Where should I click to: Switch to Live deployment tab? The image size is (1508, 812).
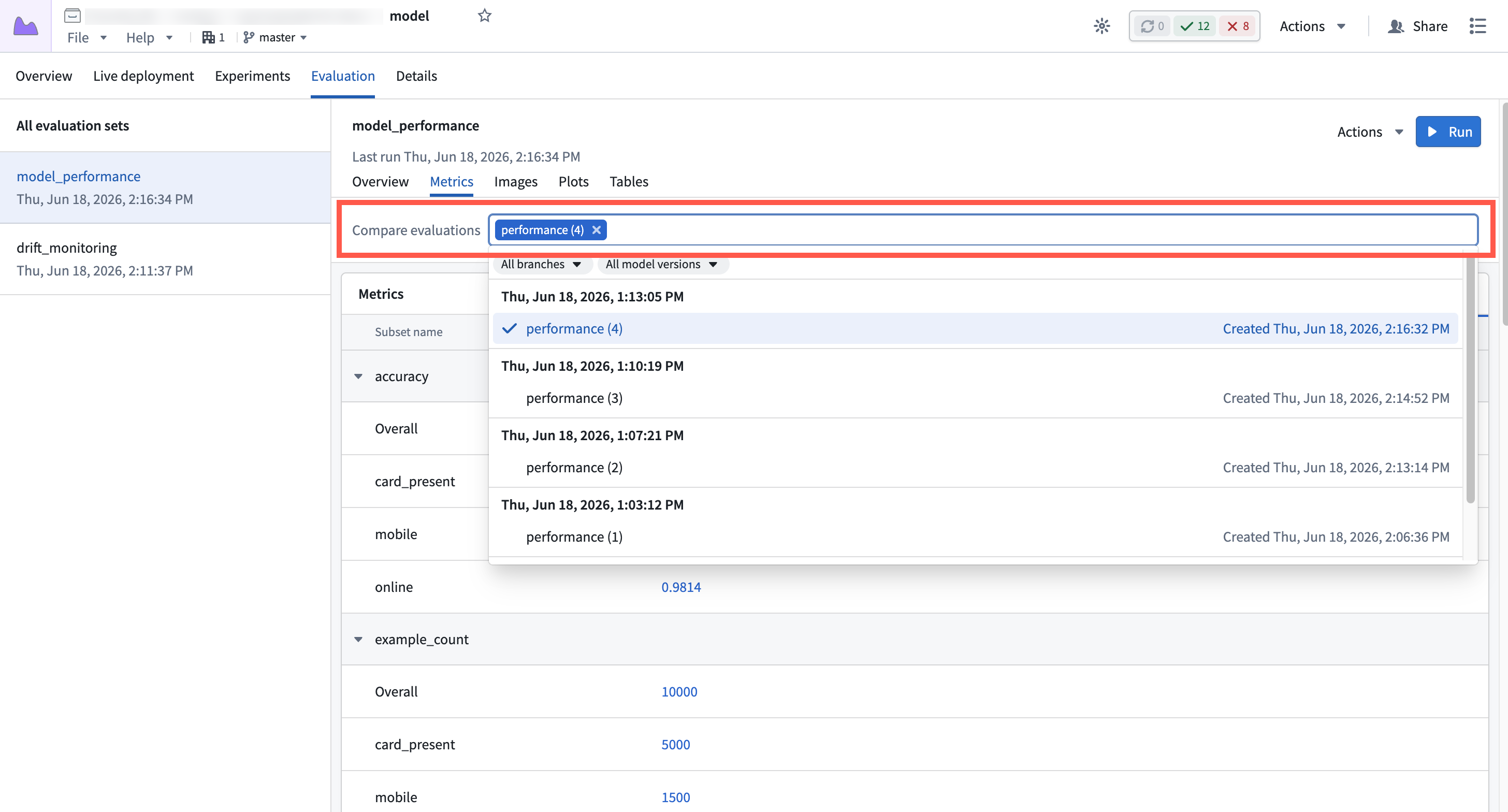point(143,76)
